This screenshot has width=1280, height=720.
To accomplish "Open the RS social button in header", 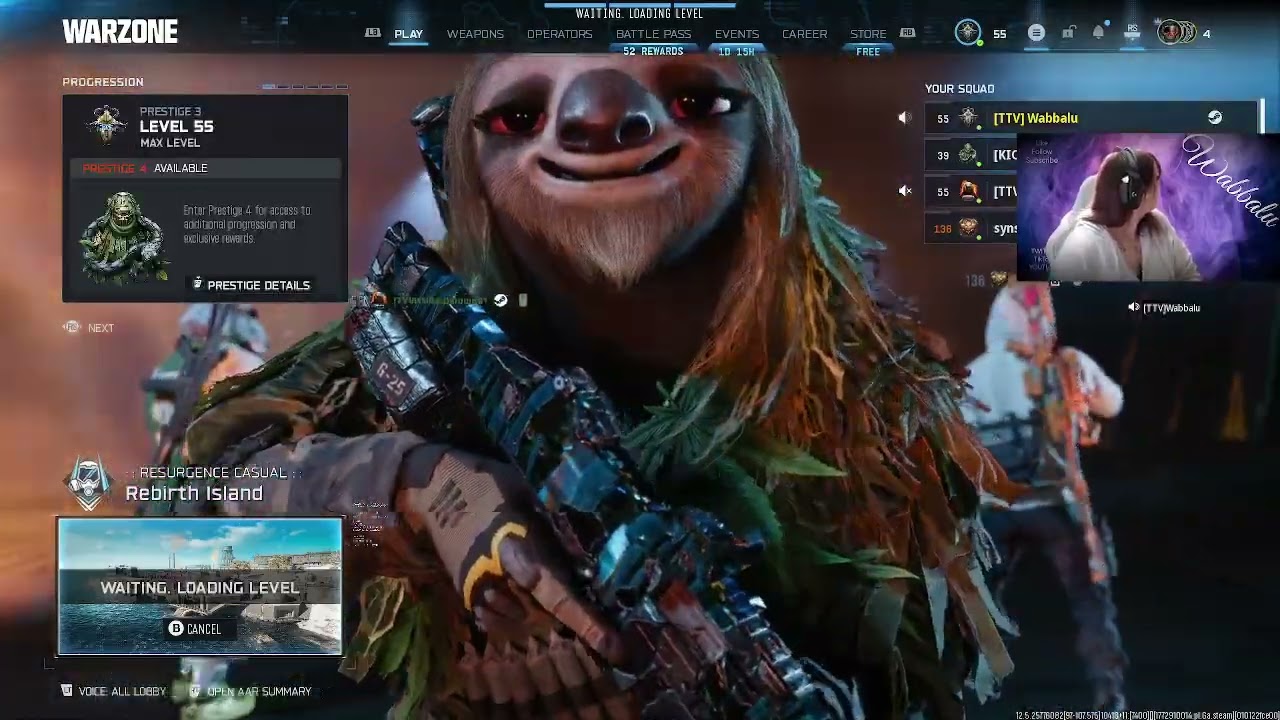I will (1132, 33).
